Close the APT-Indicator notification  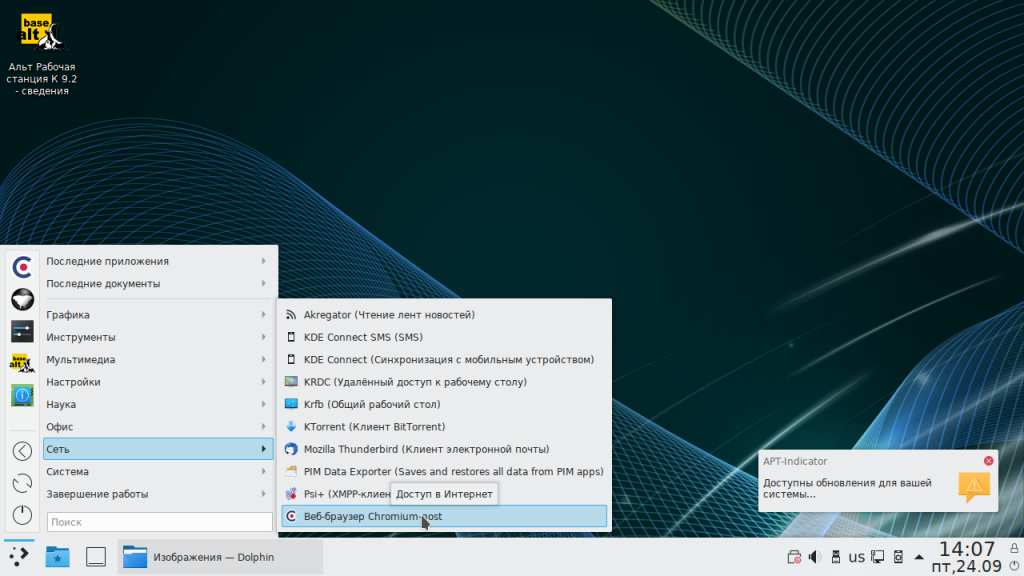(988, 461)
